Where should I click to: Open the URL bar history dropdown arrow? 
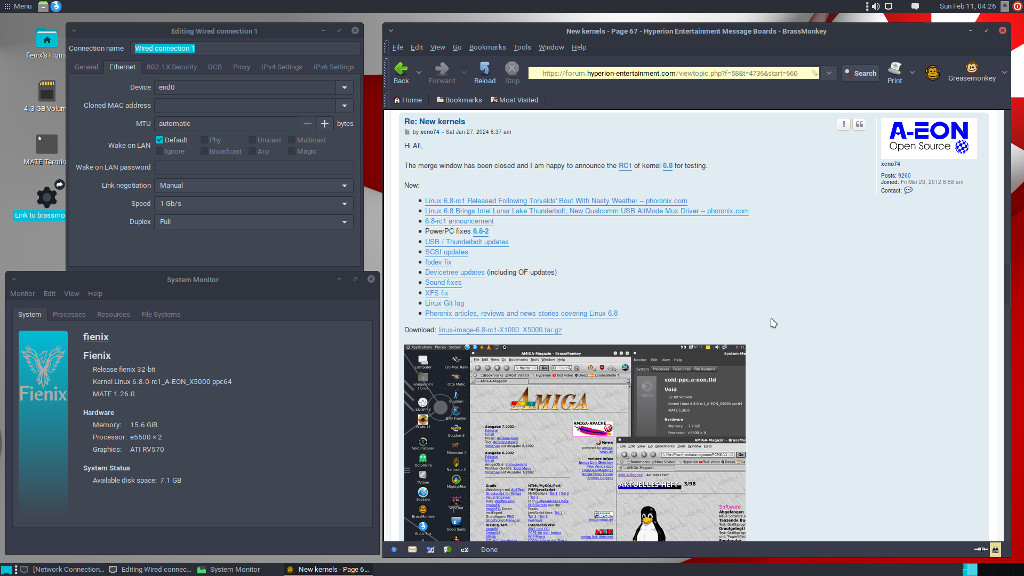[x=829, y=73]
